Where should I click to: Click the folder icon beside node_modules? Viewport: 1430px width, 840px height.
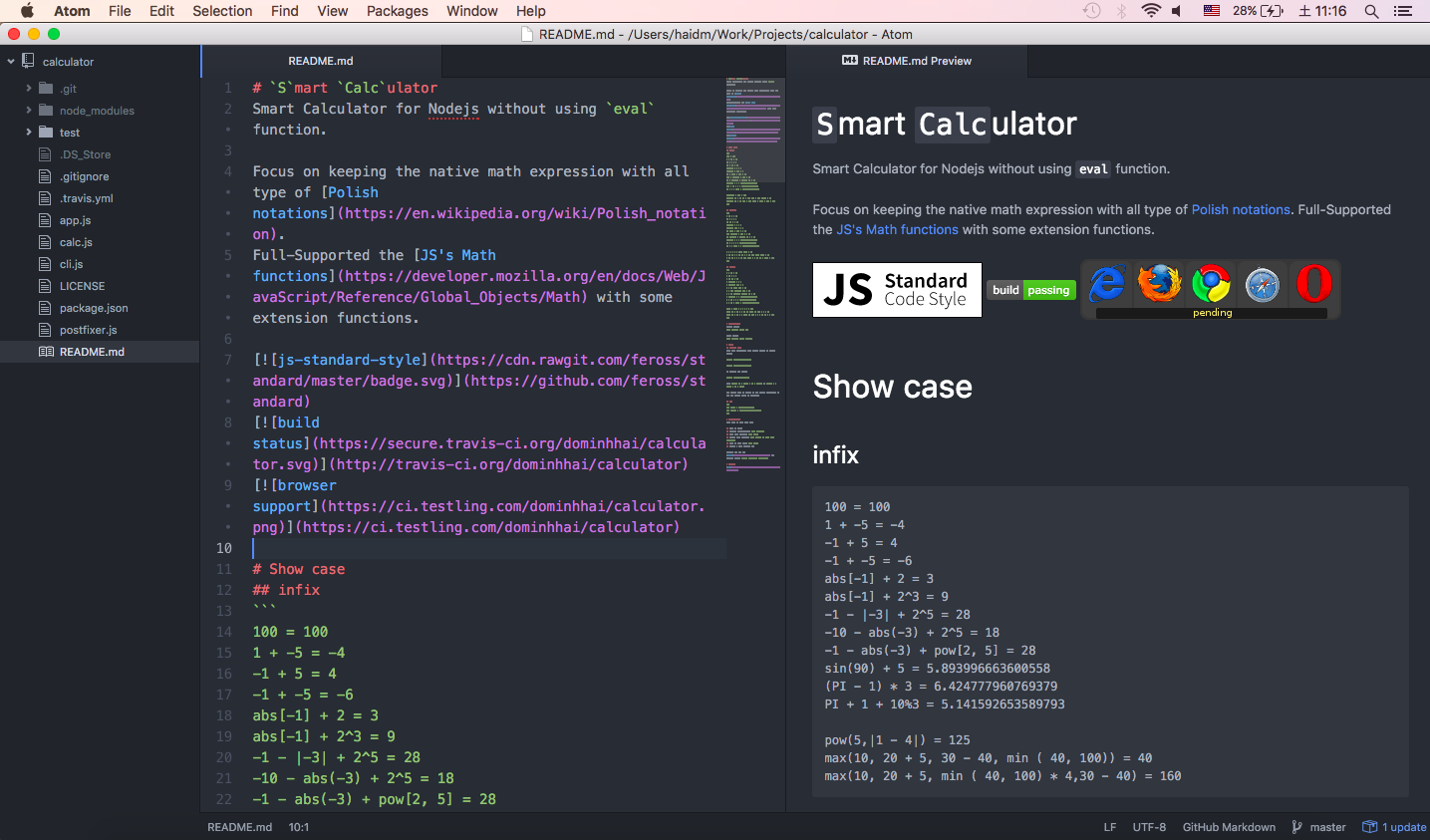pos(46,110)
